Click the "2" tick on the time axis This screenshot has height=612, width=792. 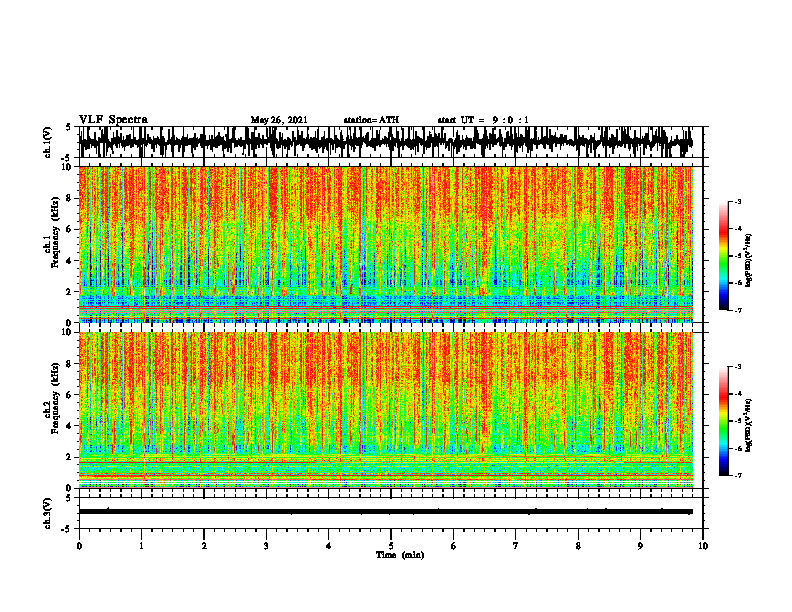(x=204, y=546)
